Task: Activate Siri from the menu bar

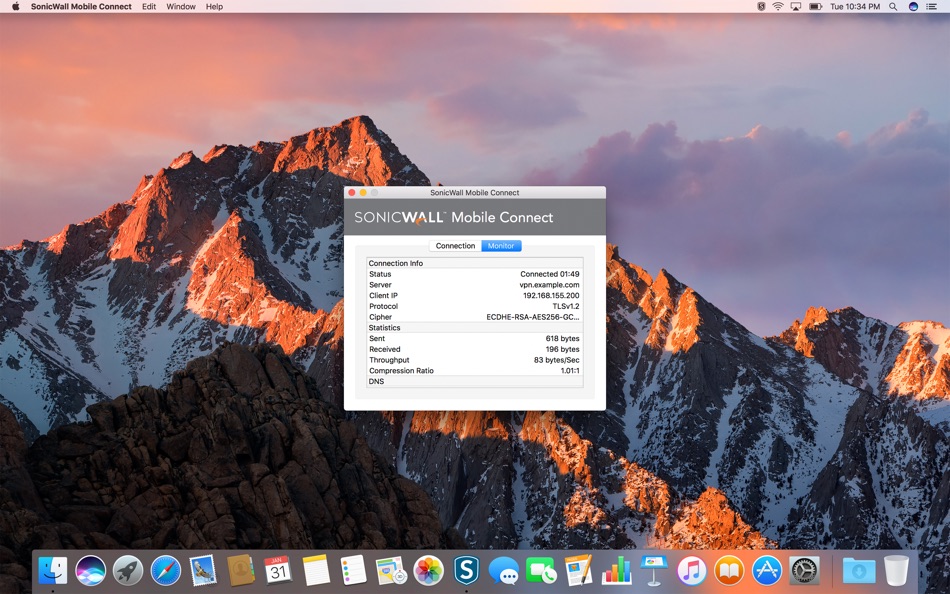Action: click(912, 7)
